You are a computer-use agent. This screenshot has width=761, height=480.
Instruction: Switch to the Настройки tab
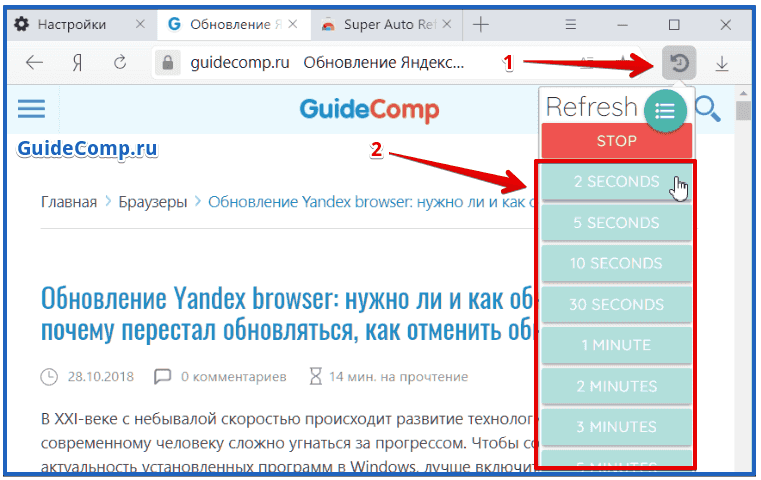tap(81, 24)
